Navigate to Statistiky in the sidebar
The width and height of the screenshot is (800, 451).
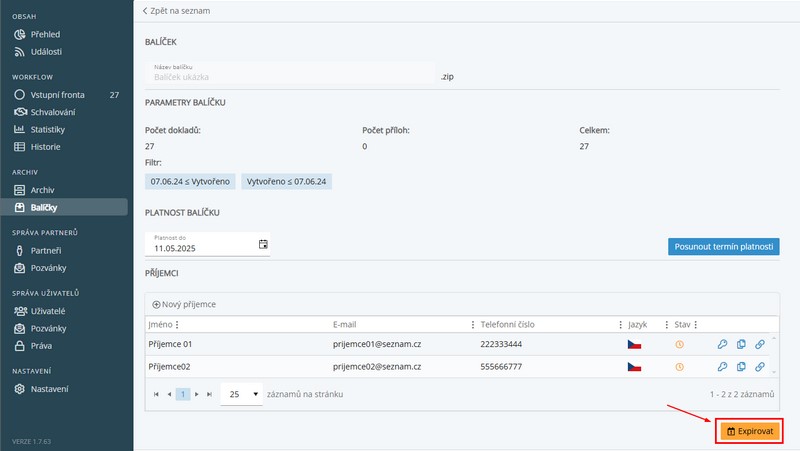tap(47, 129)
